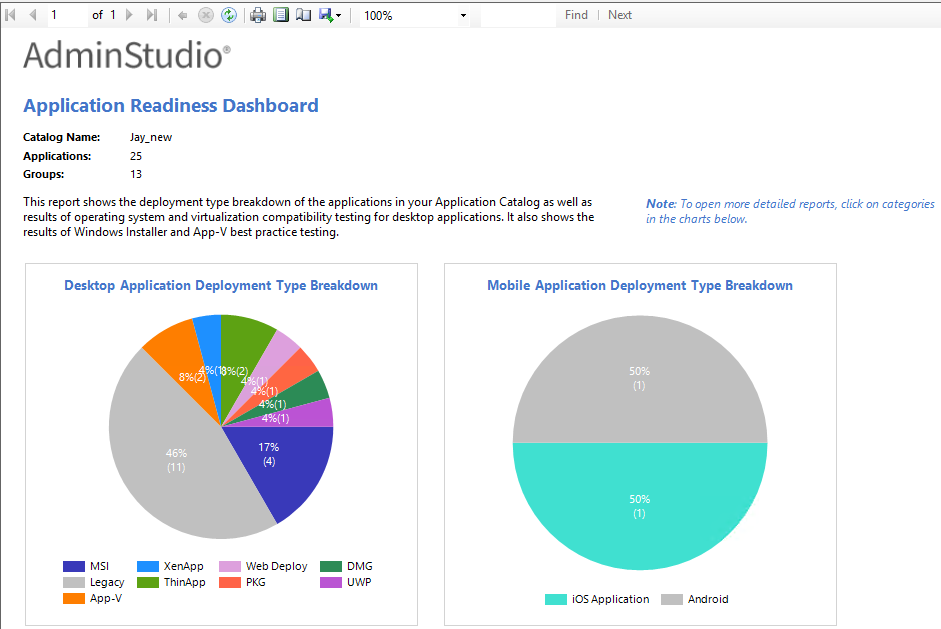Click the Web Deploy legend label
The image size is (941, 629).
[x=277, y=566]
